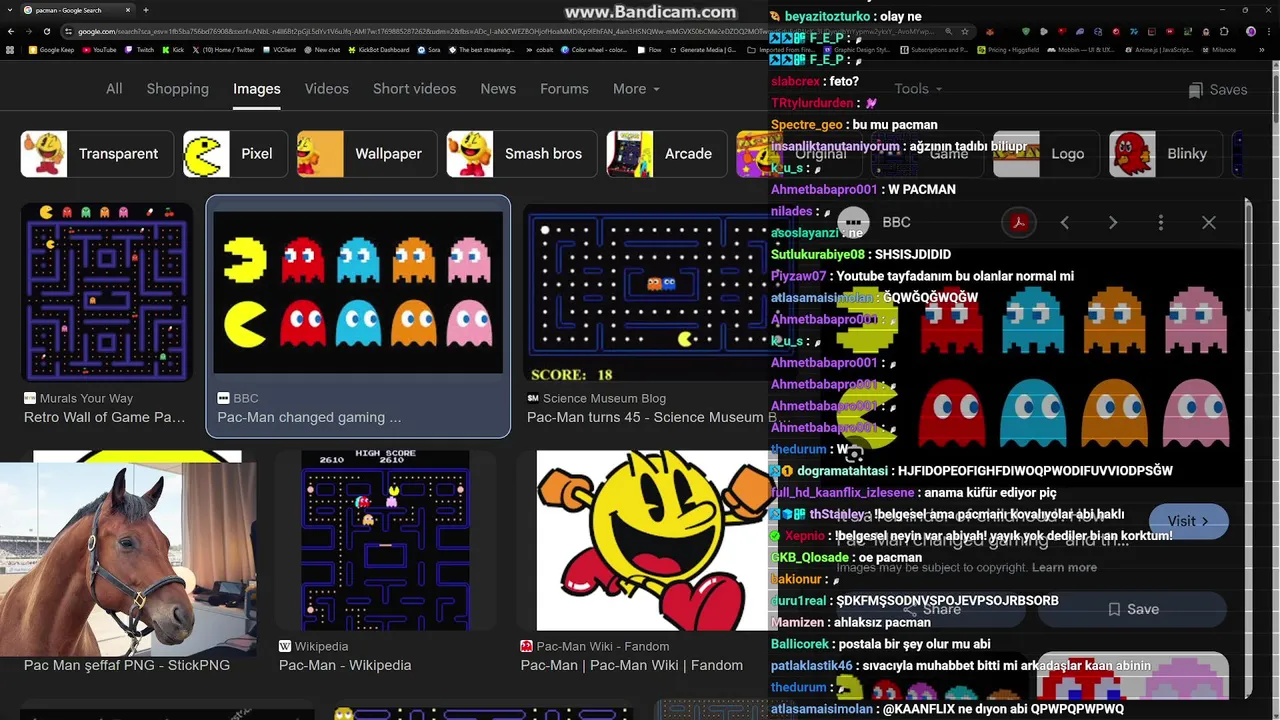
Task: Show previous image in the preview panel
Action: coord(1065,222)
